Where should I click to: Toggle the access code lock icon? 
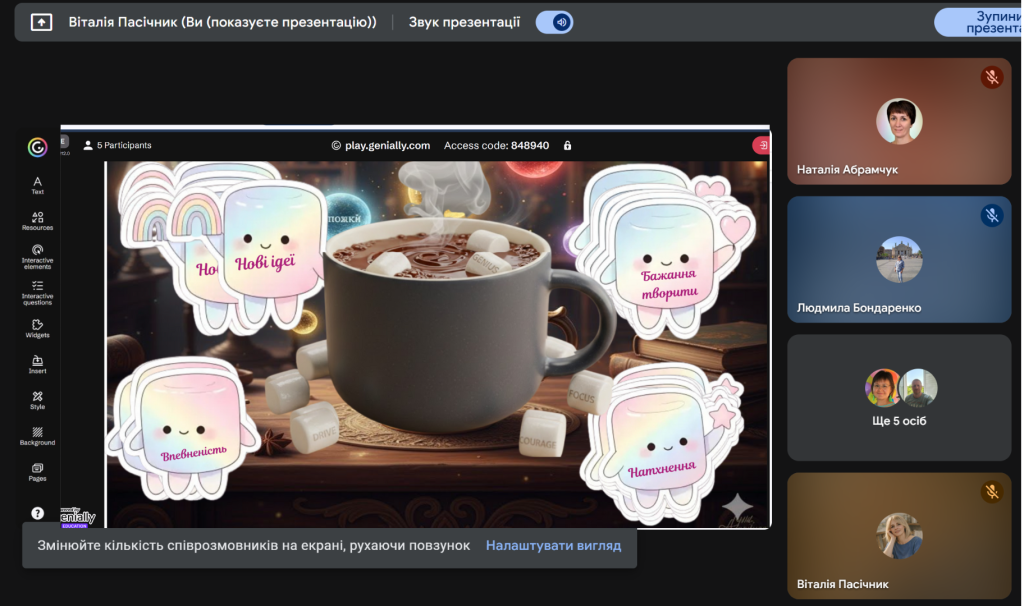click(x=568, y=146)
